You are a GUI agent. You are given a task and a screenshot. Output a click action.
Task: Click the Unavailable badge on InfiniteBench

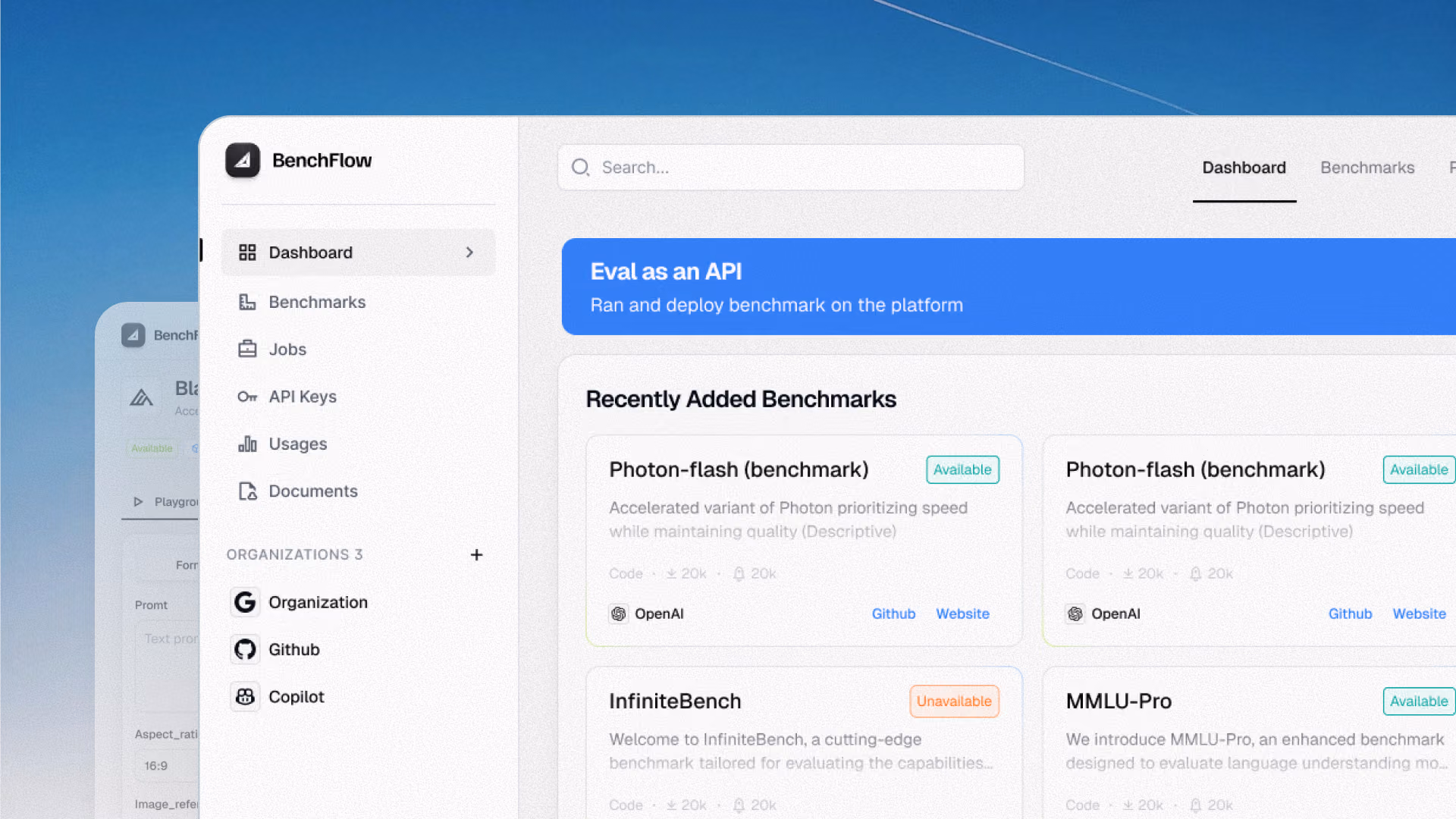click(x=954, y=701)
